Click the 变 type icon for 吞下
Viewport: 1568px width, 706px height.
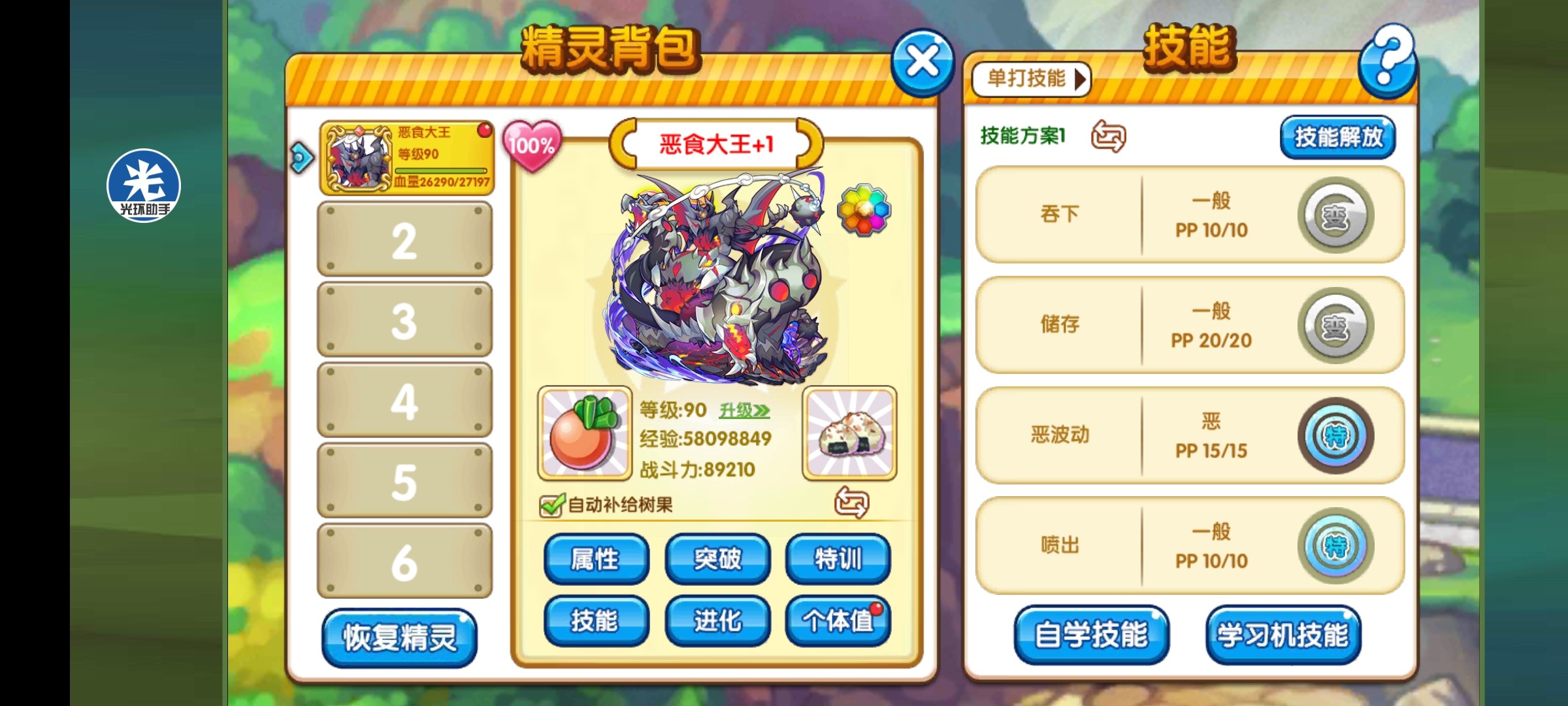[1335, 215]
